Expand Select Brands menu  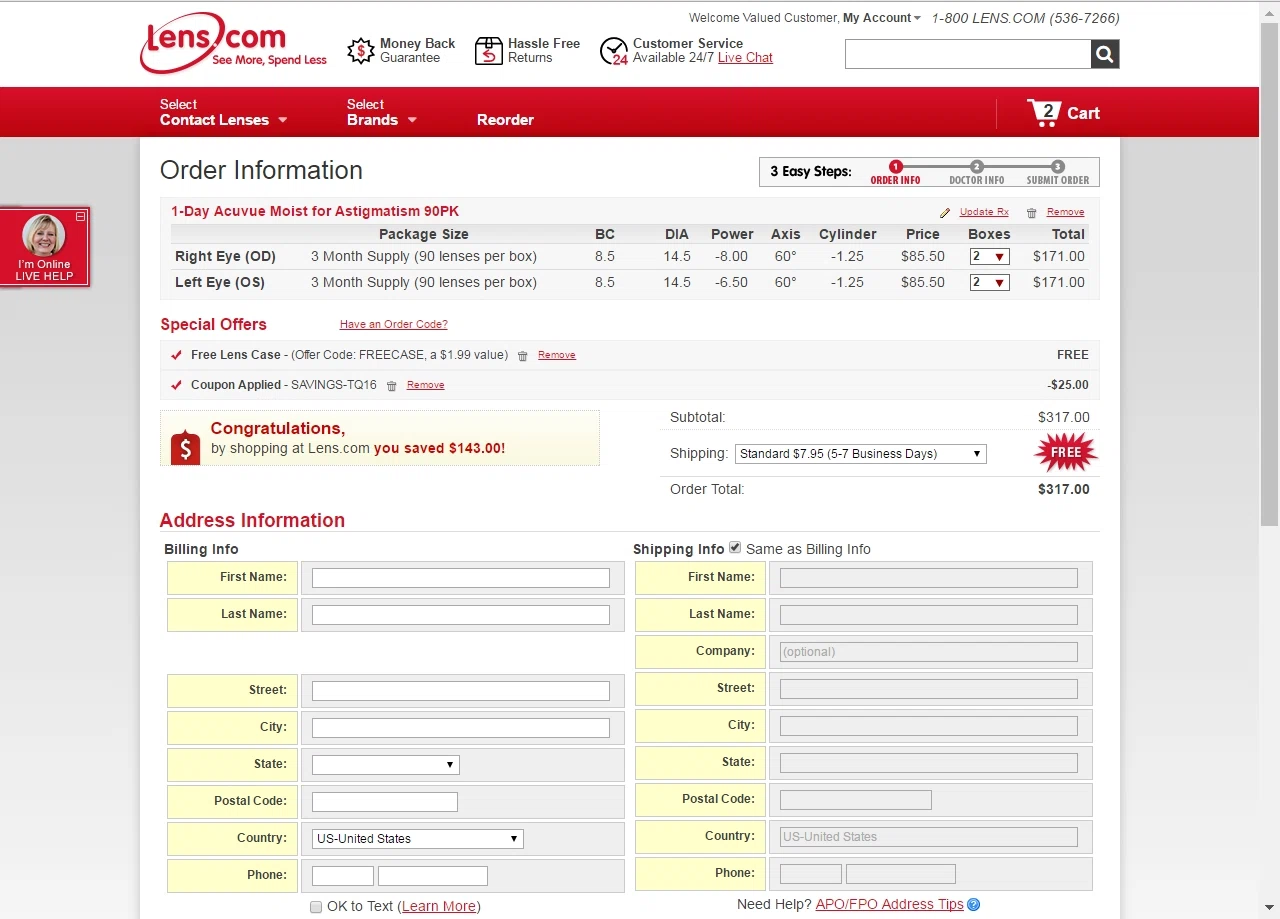[382, 112]
